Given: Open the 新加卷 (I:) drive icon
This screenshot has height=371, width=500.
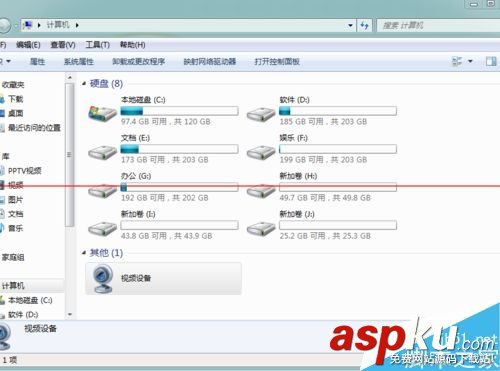Looking at the screenshot, I should [x=102, y=229].
